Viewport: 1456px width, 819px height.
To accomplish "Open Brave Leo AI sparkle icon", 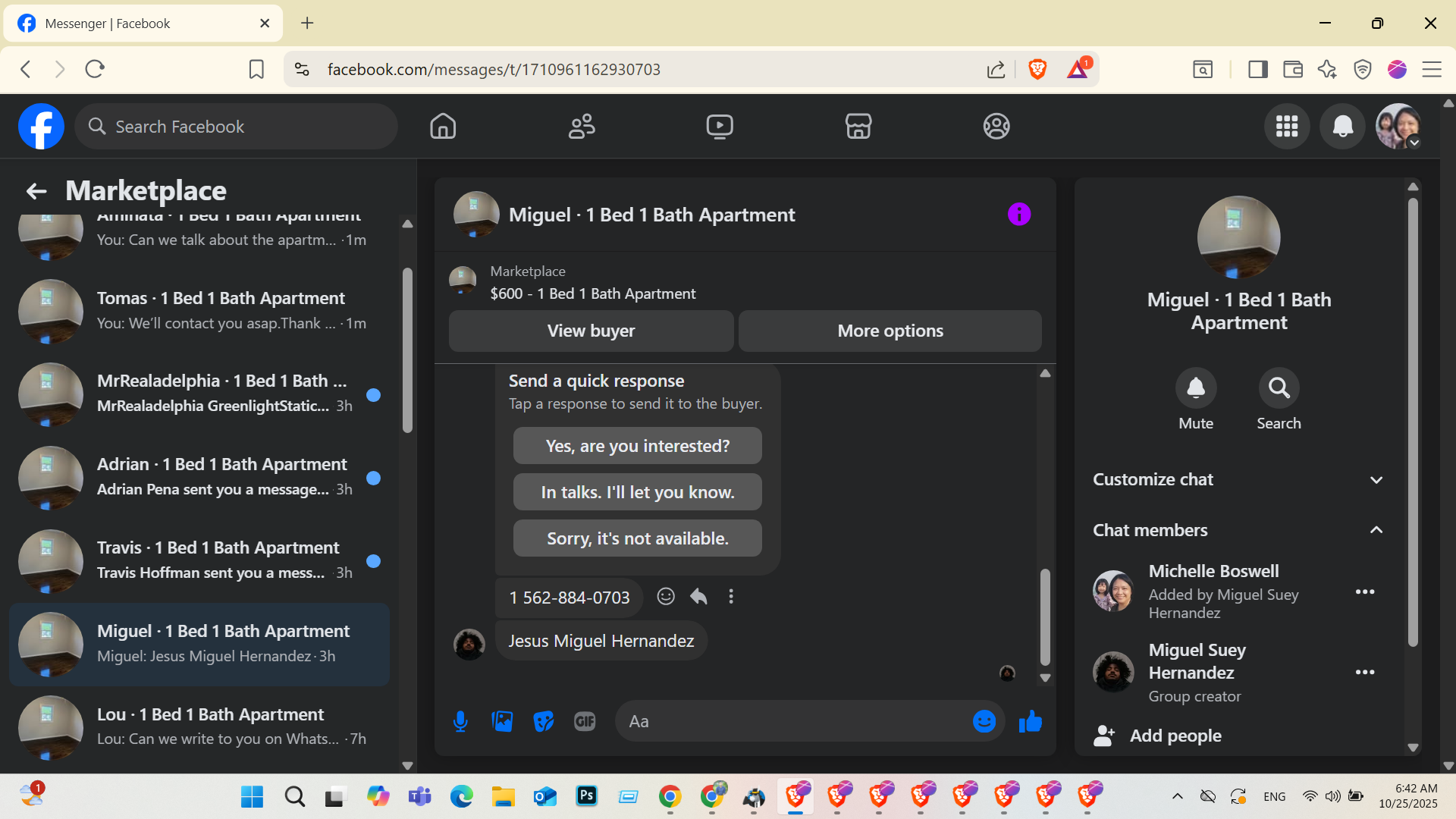I will coord(1327,70).
